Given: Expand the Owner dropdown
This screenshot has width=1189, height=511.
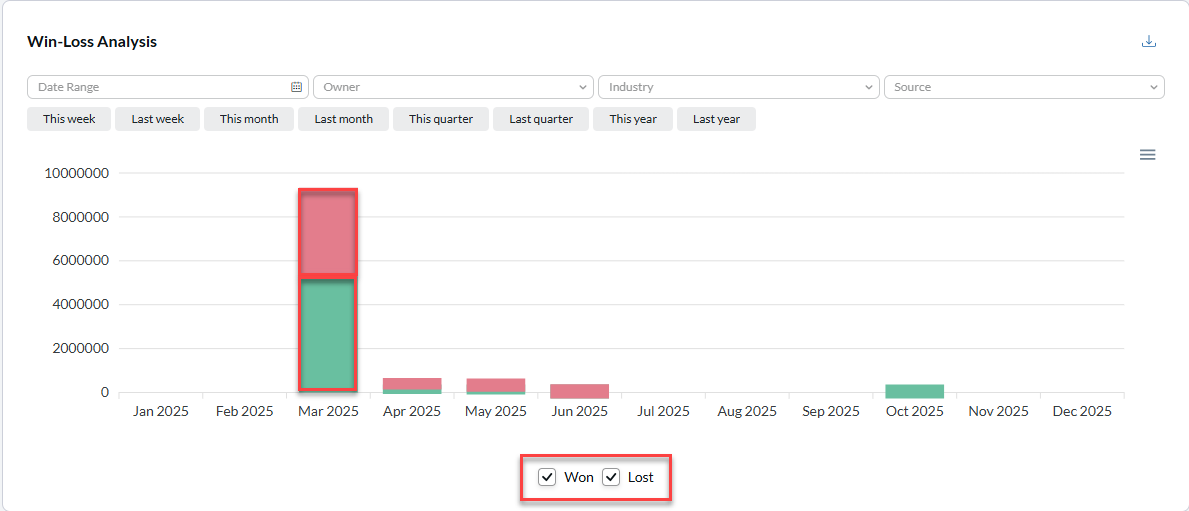Looking at the screenshot, I should tap(452, 87).
